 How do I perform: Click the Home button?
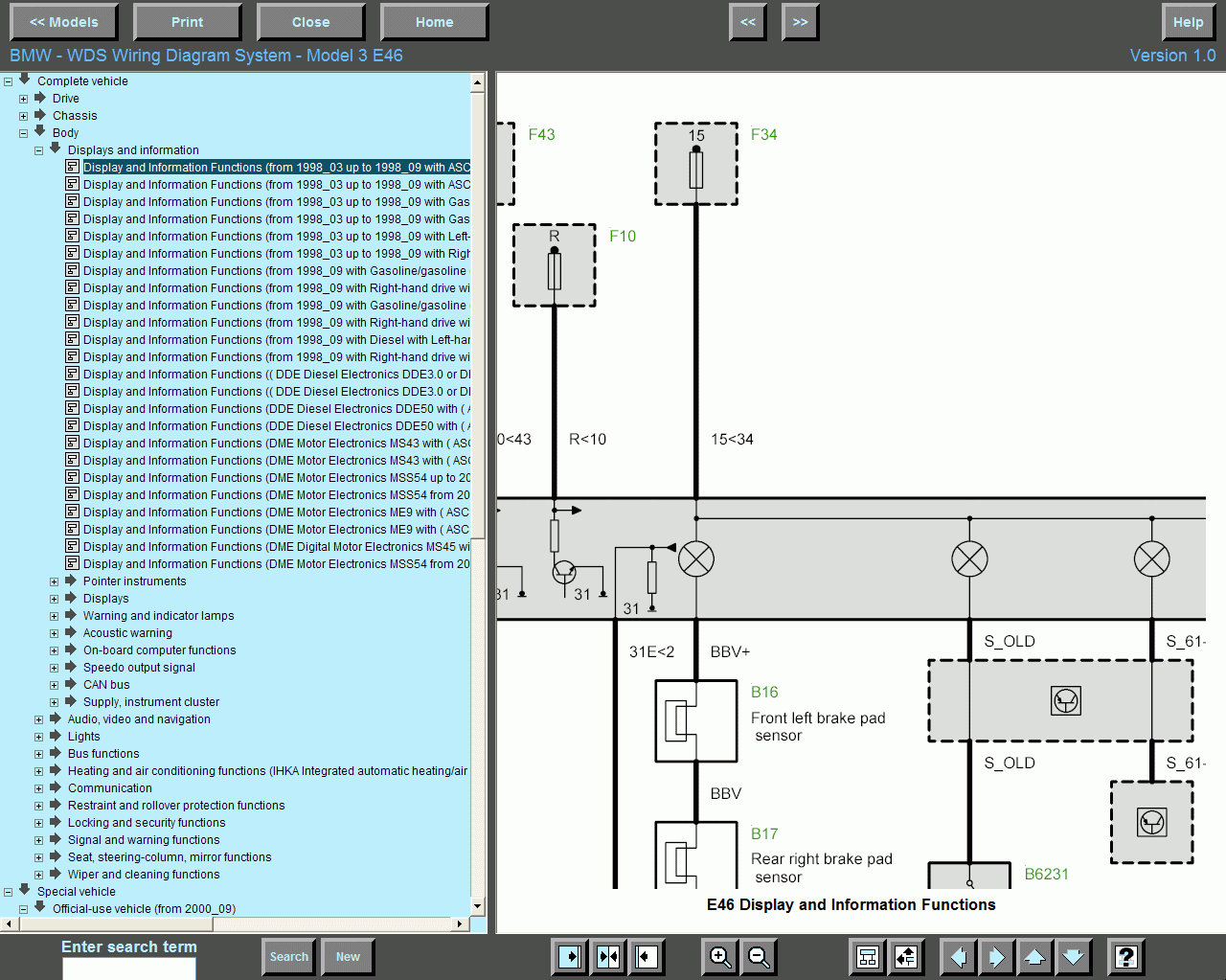(435, 22)
